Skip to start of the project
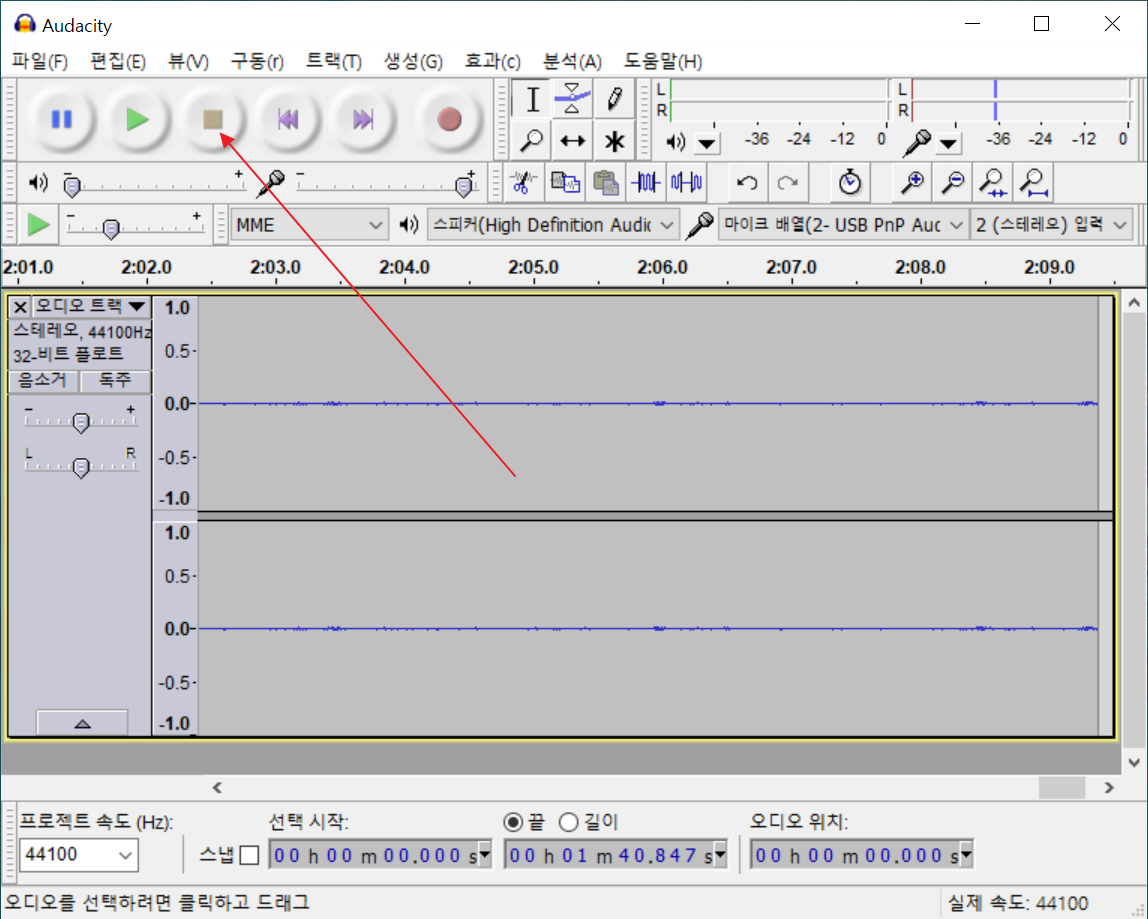 (288, 119)
